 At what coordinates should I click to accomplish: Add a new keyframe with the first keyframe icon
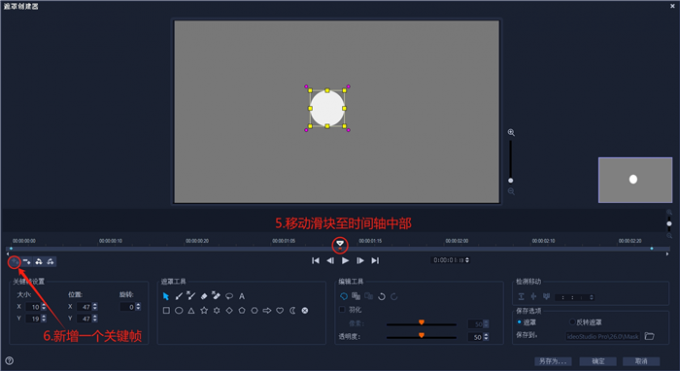(15, 262)
